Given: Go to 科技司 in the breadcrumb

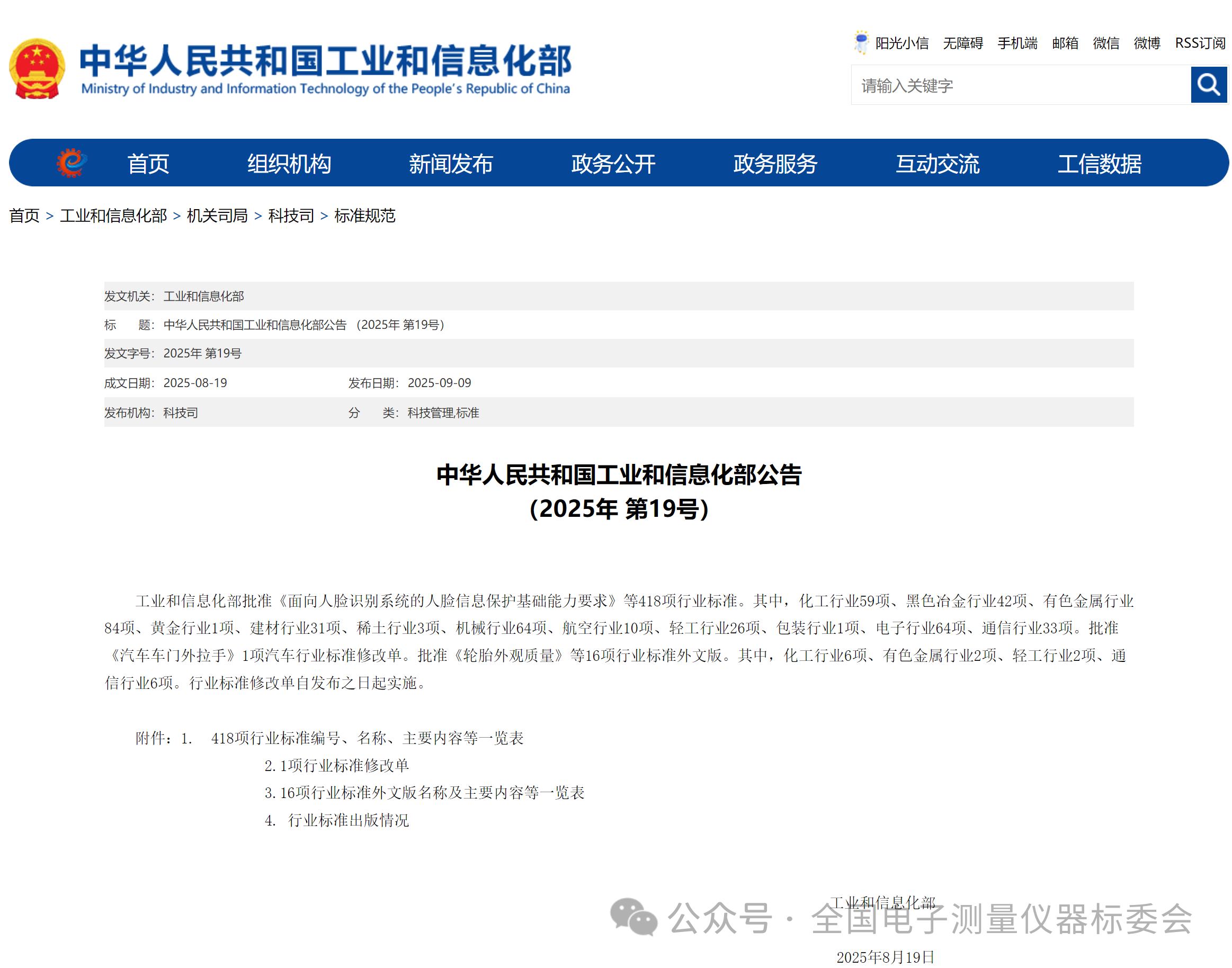Looking at the screenshot, I should 291,216.
